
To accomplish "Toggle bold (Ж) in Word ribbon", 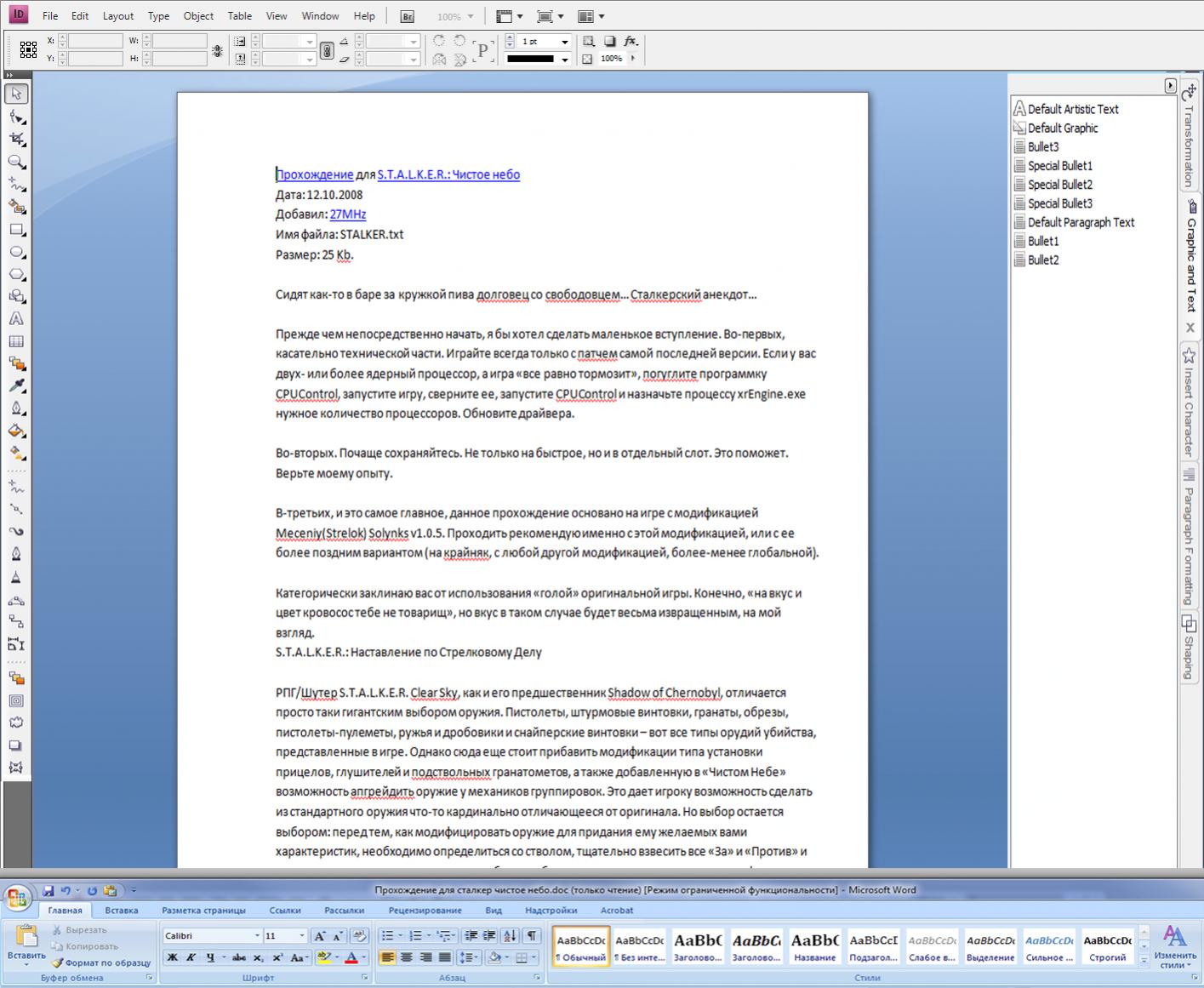I will tap(173, 957).
